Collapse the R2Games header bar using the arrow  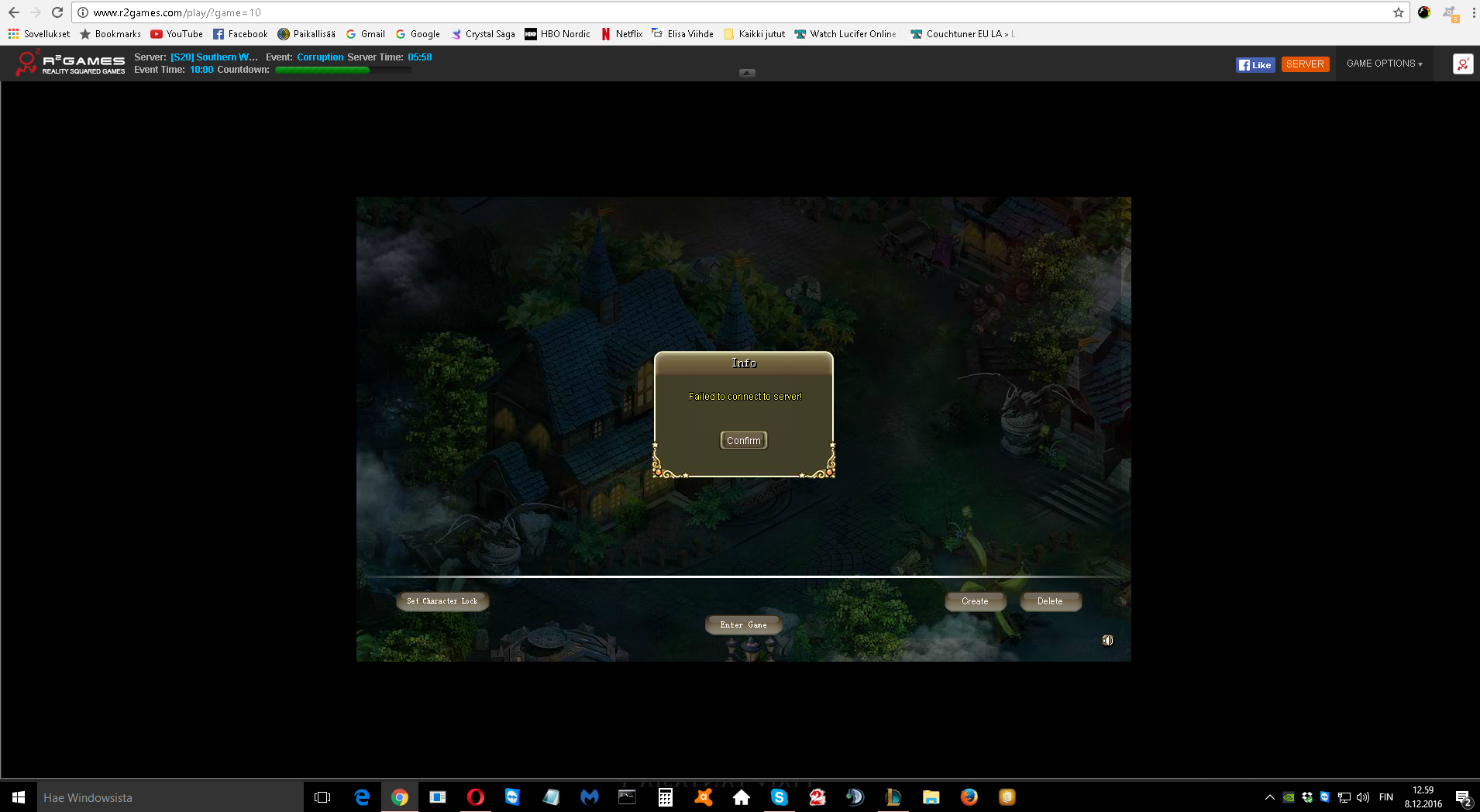coord(747,73)
